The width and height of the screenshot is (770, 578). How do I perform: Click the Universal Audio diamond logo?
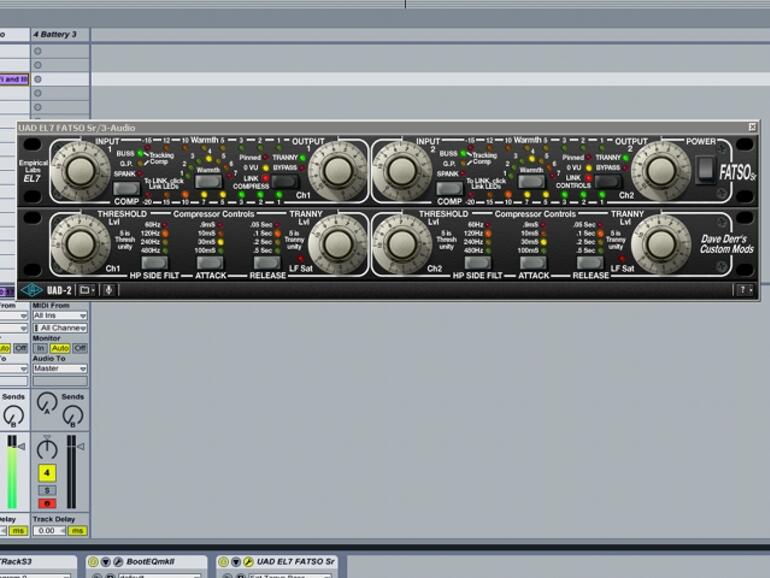[31, 291]
